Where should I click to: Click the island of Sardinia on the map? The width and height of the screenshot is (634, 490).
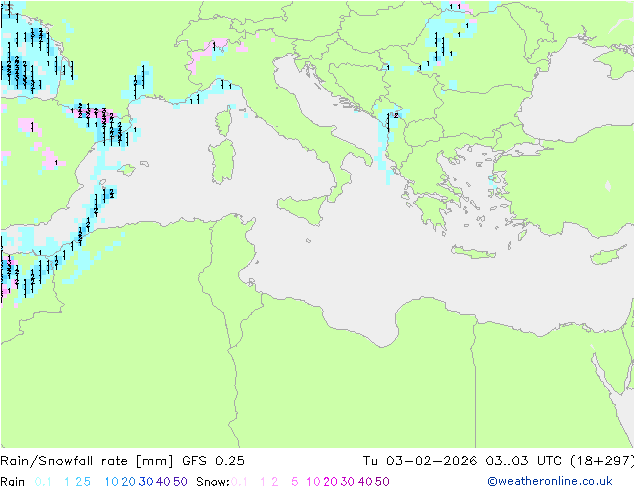[x=222, y=162]
